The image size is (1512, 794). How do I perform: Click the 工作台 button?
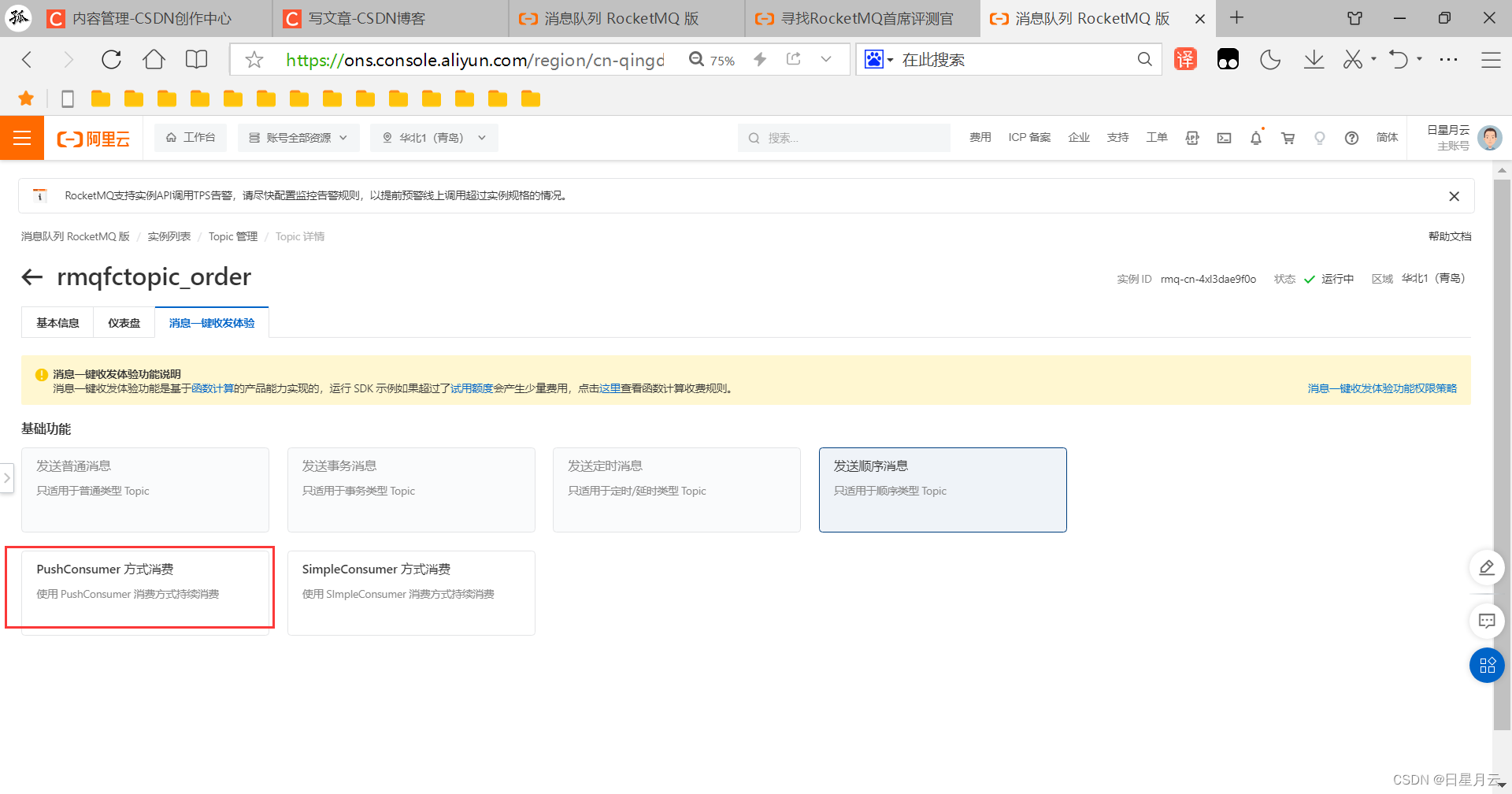pyautogui.click(x=191, y=138)
